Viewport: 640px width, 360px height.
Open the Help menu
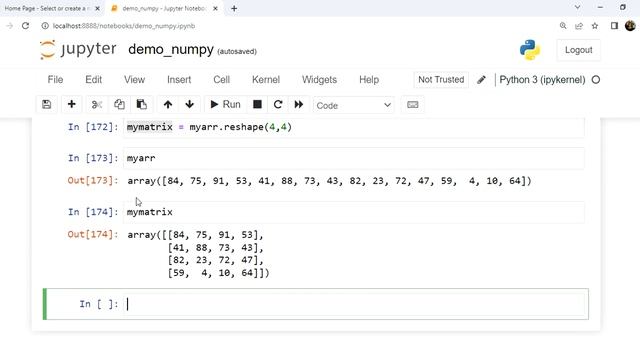click(x=369, y=80)
